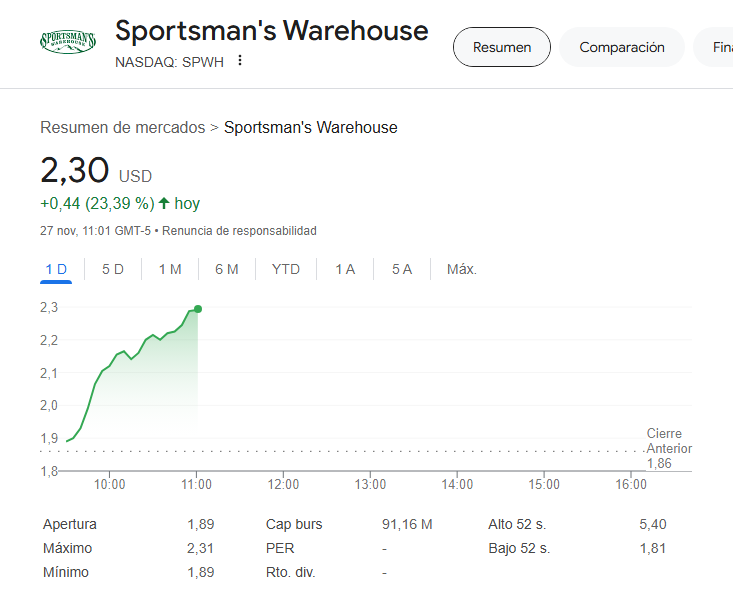Open the three-dot menu beside NASDAQ: SPWH
Viewport: 733px width, 589px height.
point(240,60)
